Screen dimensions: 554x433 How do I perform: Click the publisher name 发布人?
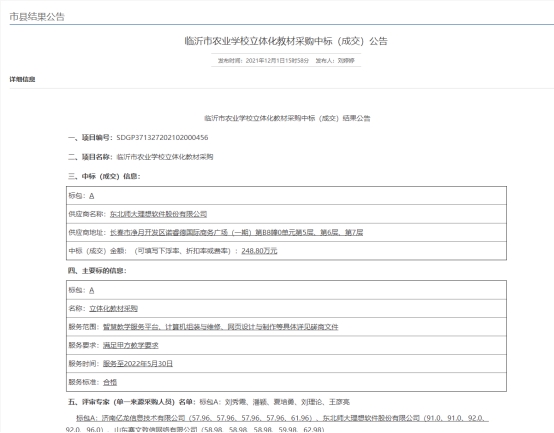(x=335, y=60)
